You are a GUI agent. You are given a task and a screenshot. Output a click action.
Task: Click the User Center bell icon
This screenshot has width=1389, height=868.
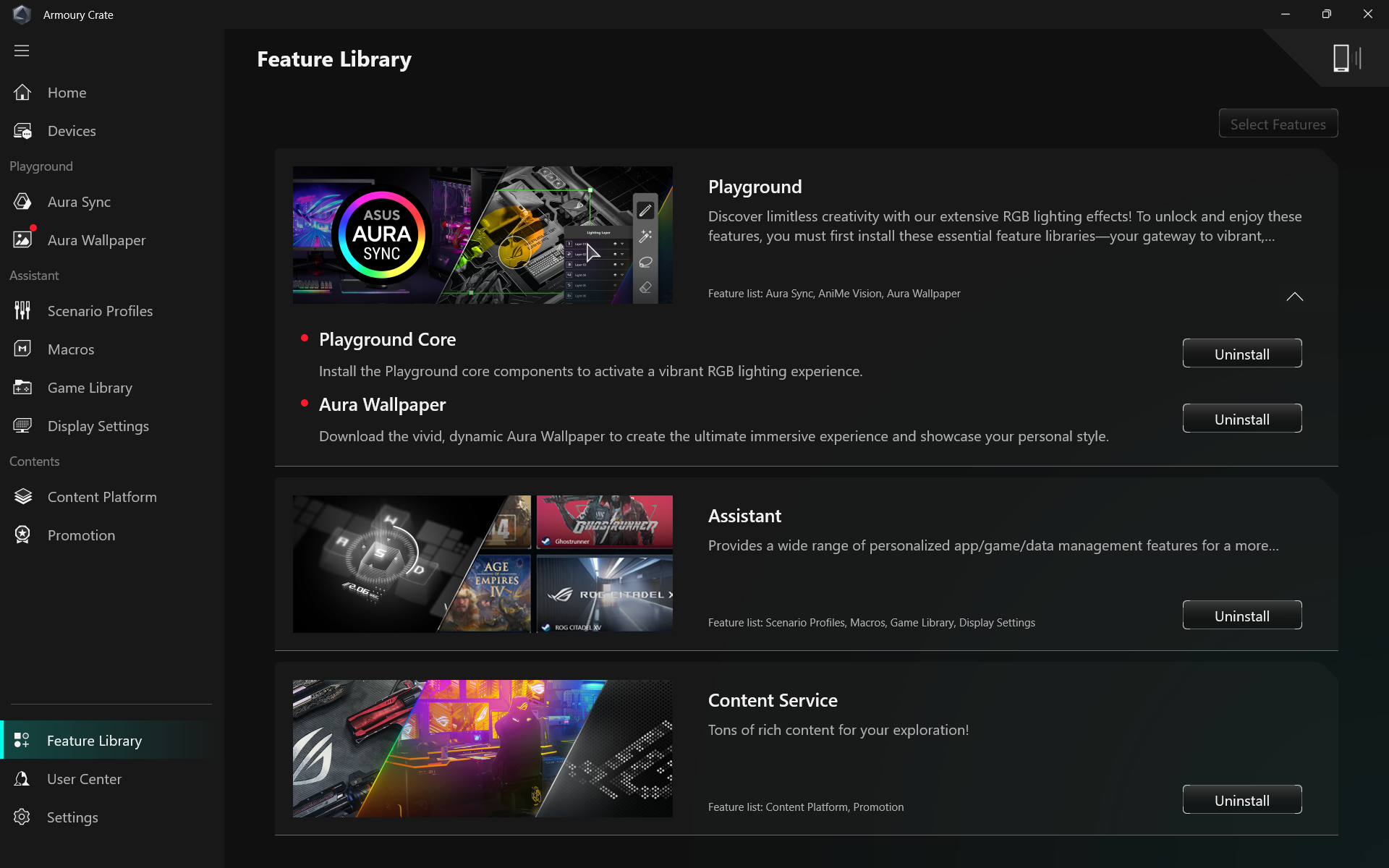coord(22,779)
